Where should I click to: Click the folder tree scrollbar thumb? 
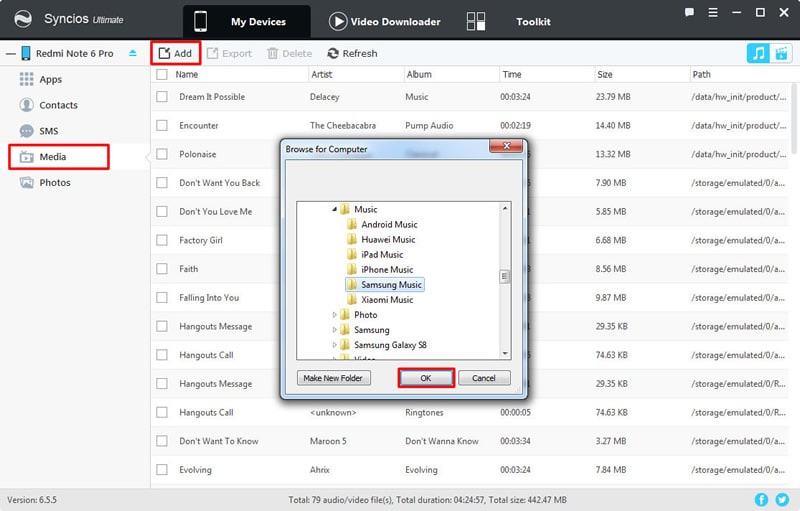coord(505,276)
